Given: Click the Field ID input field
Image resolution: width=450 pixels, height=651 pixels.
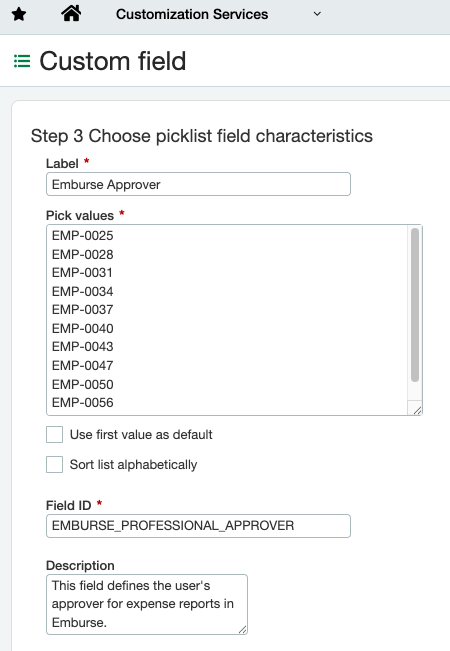Looking at the screenshot, I should [198, 526].
